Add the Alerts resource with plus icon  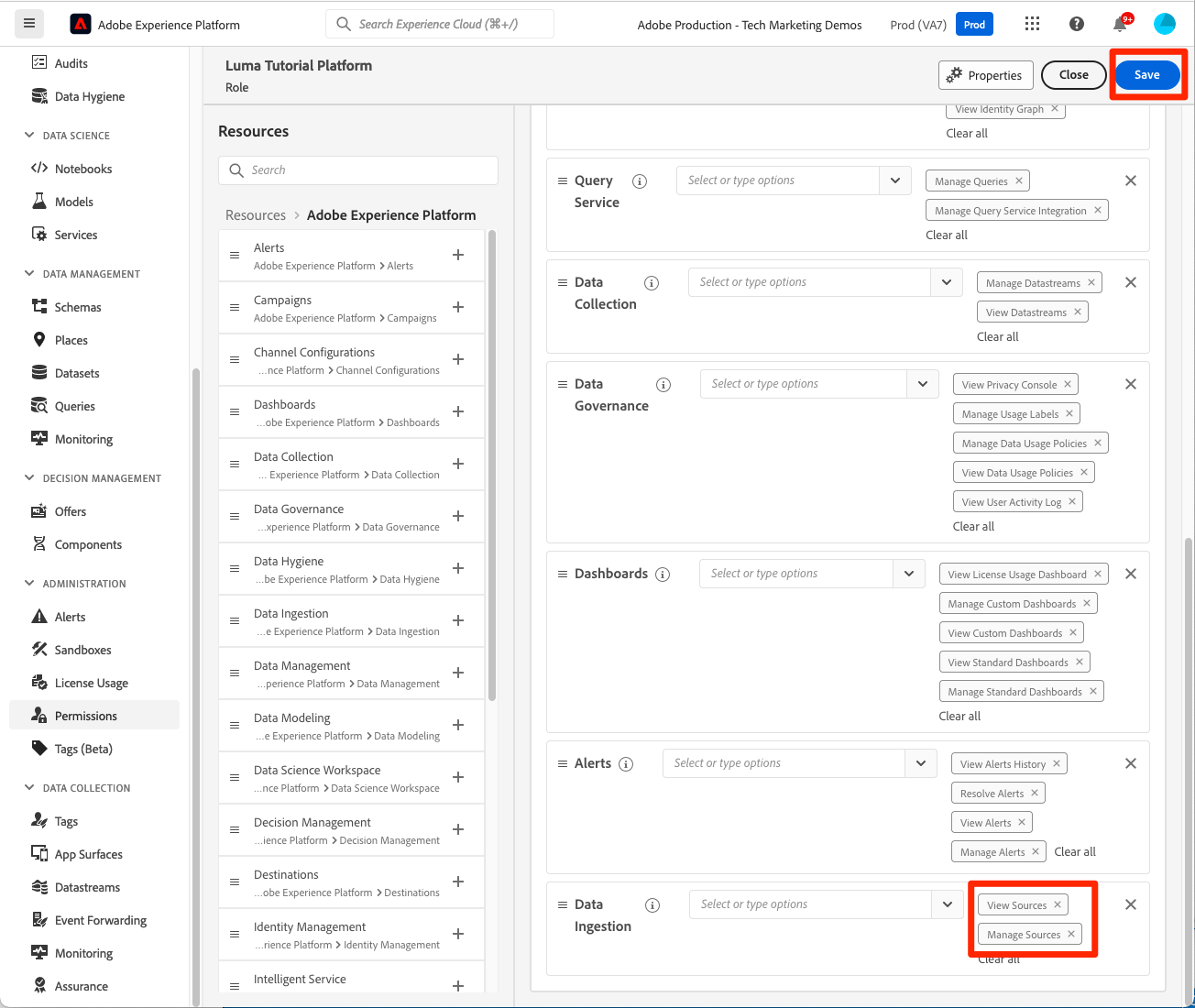click(x=458, y=255)
